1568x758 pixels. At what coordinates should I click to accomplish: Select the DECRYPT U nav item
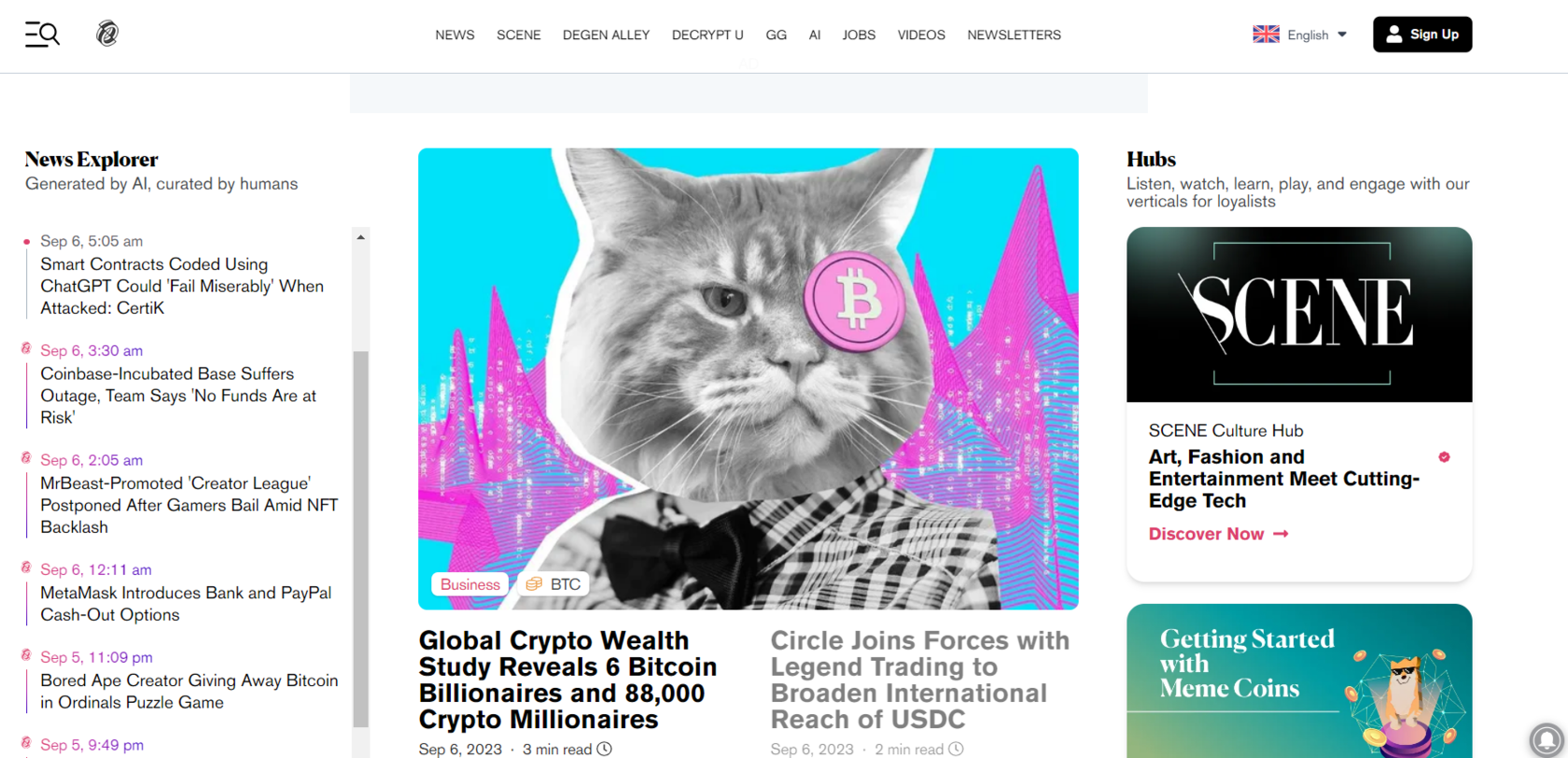coord(707,35)
